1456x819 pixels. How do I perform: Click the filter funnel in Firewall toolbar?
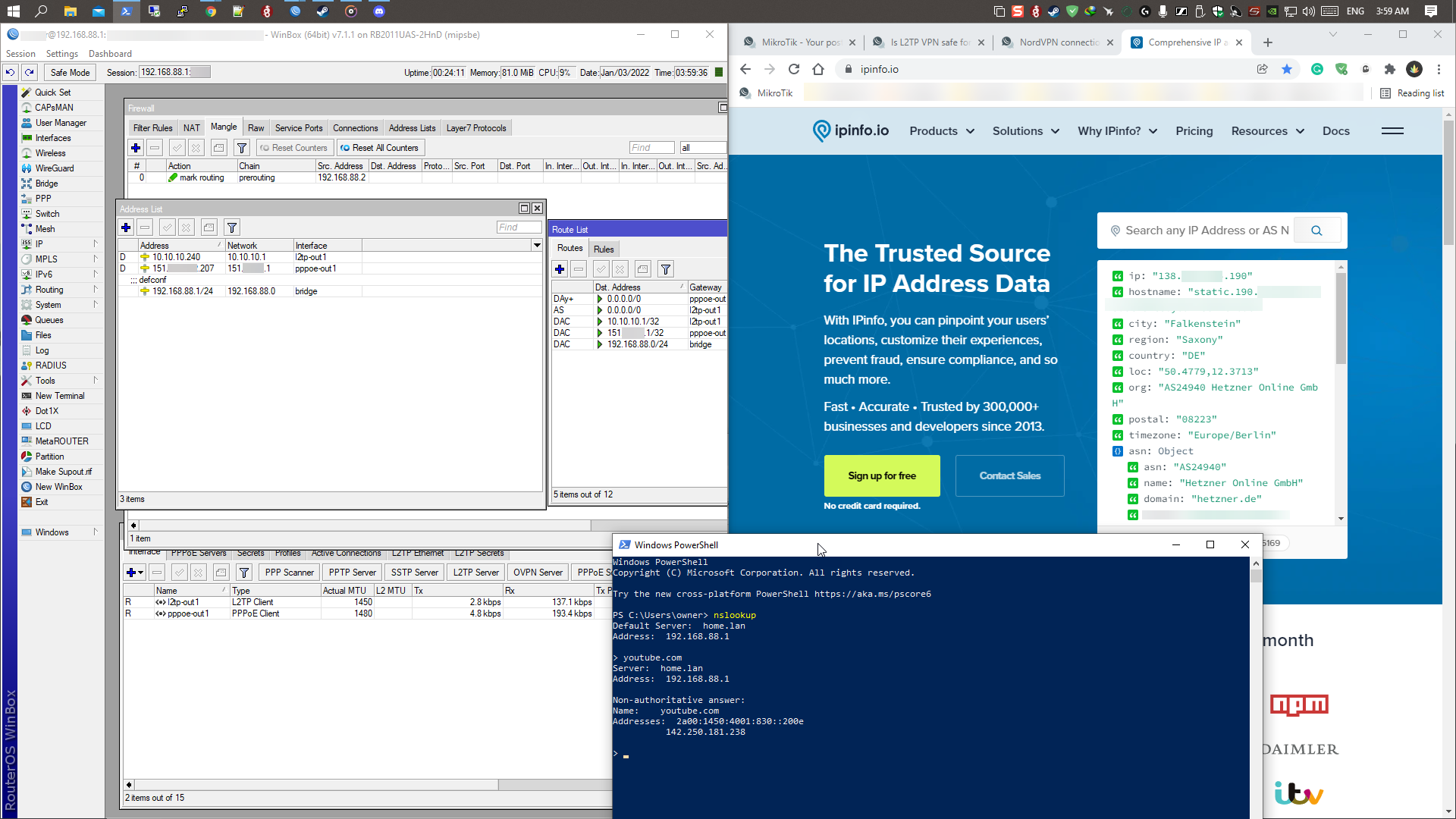[242, 148]
